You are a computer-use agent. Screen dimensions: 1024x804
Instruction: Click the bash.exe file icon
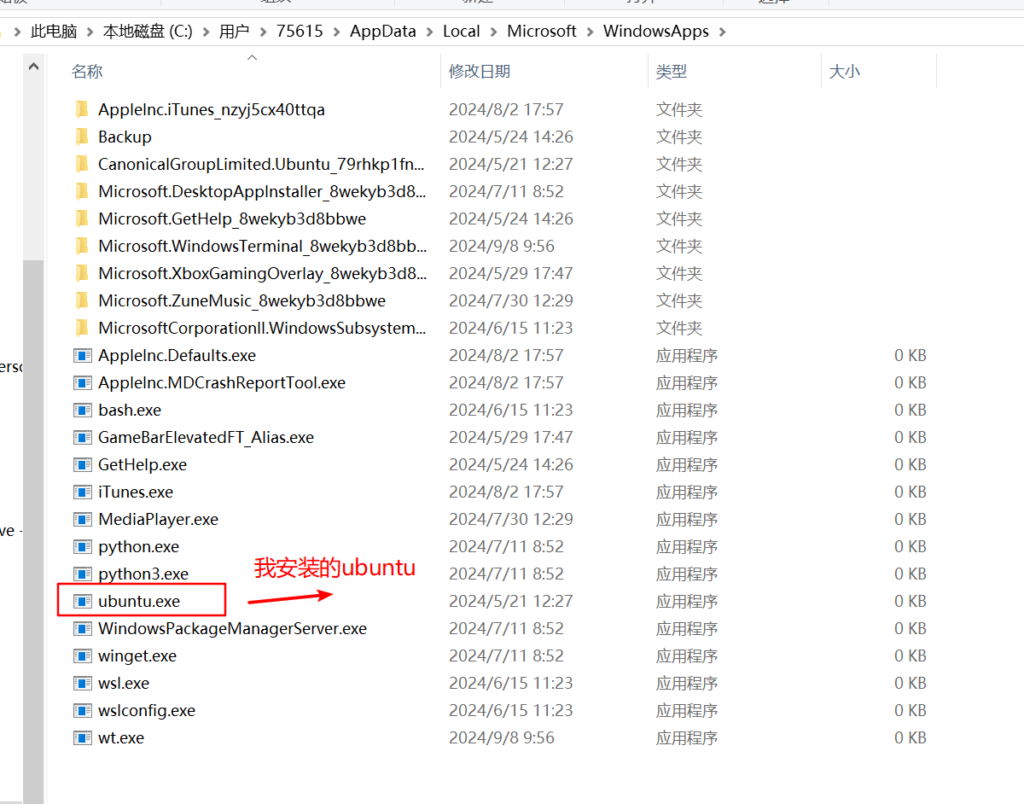82,410
